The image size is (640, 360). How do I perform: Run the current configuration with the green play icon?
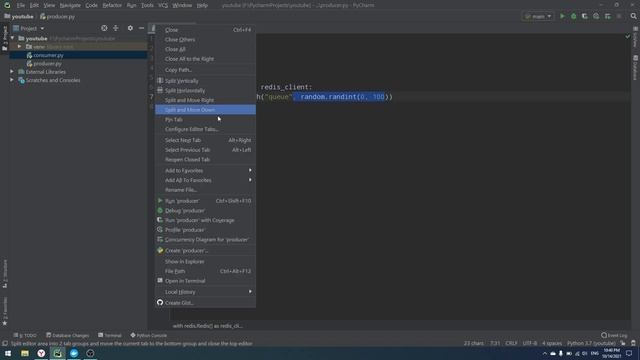562,16
